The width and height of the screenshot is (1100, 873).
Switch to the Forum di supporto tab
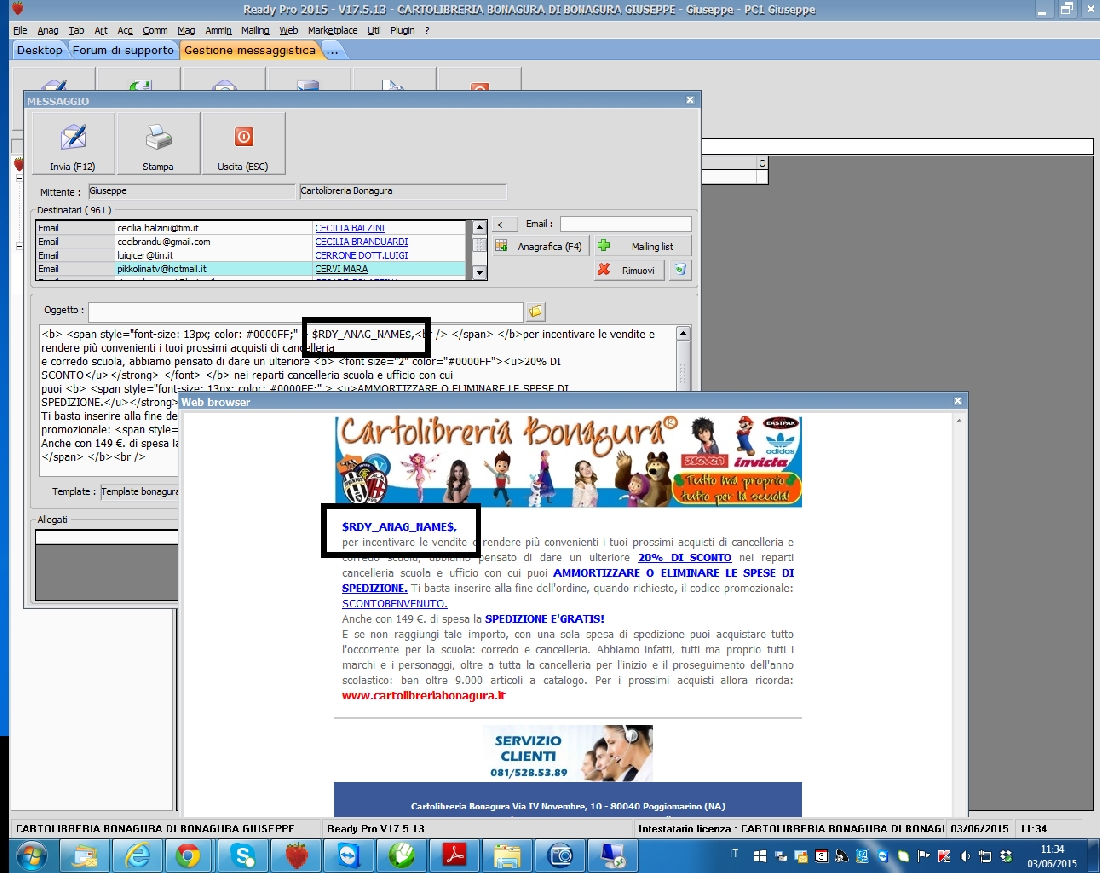tap(123, 51)
